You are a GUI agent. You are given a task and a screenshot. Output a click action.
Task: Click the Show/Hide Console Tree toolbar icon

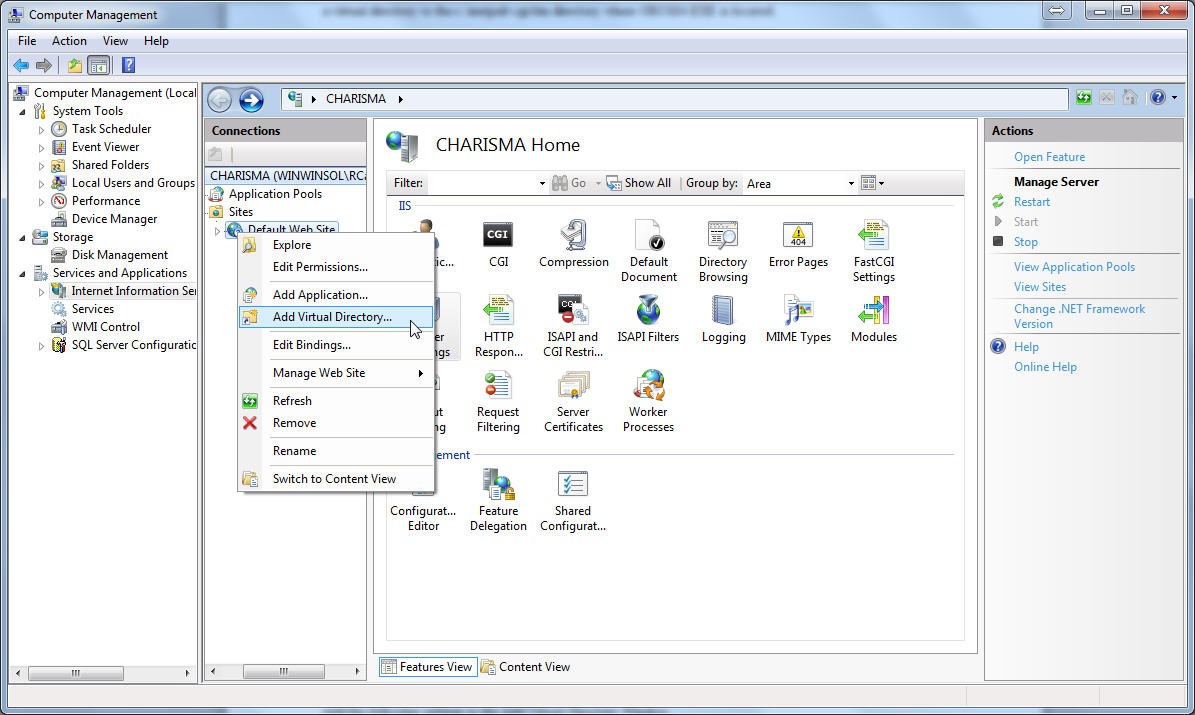(x=98, y=66)
